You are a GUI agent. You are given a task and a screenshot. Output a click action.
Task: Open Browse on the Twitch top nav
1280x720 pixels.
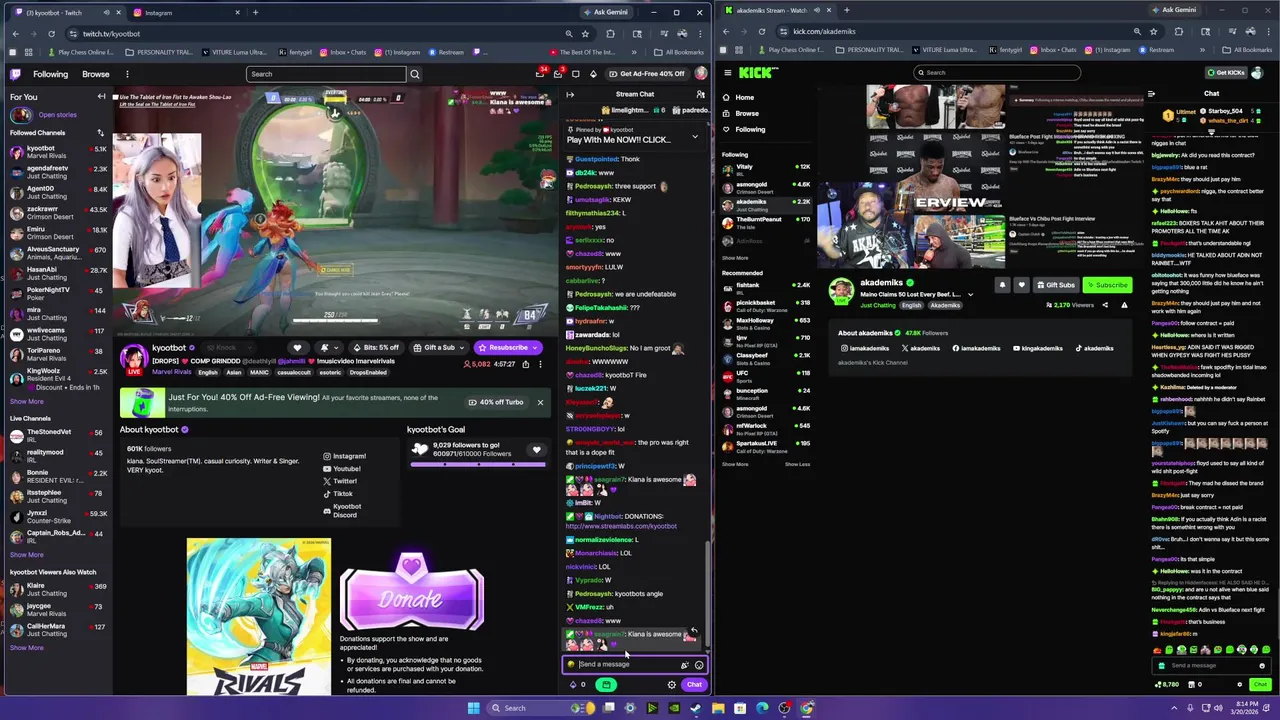(96, 74)
